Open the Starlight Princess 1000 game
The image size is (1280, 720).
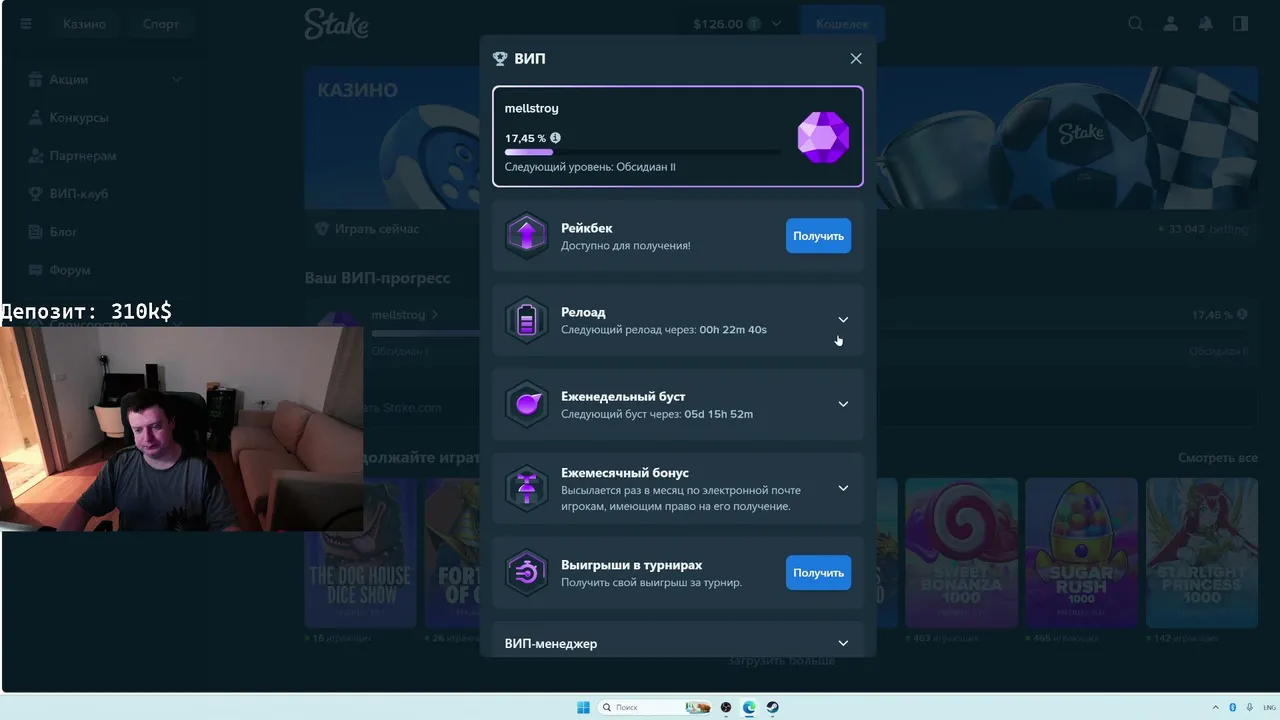pyautogui.click(x=1201, y=553)
